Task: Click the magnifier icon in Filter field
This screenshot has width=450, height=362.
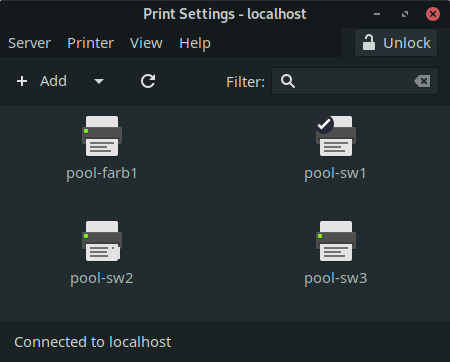Action: point(288,81)
